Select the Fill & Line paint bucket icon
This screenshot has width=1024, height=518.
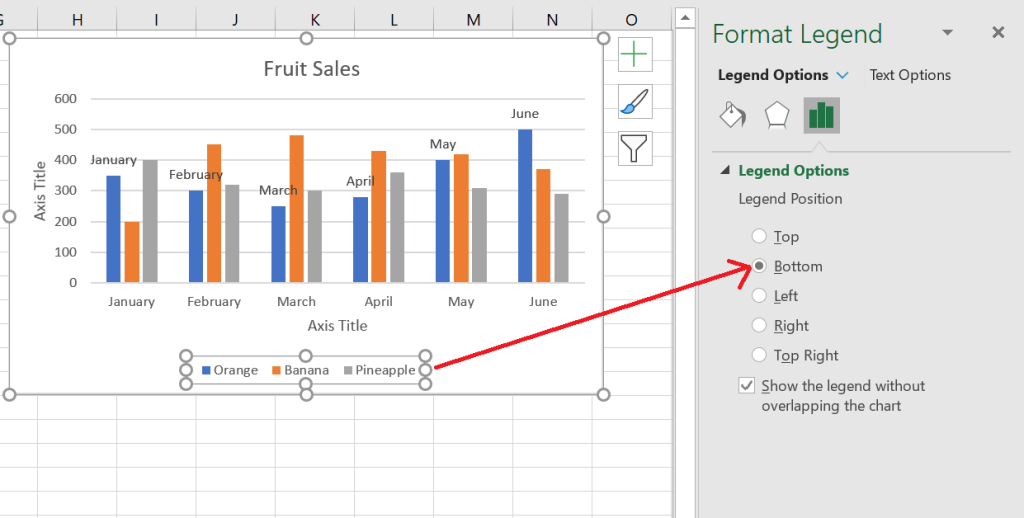[732, 115]
